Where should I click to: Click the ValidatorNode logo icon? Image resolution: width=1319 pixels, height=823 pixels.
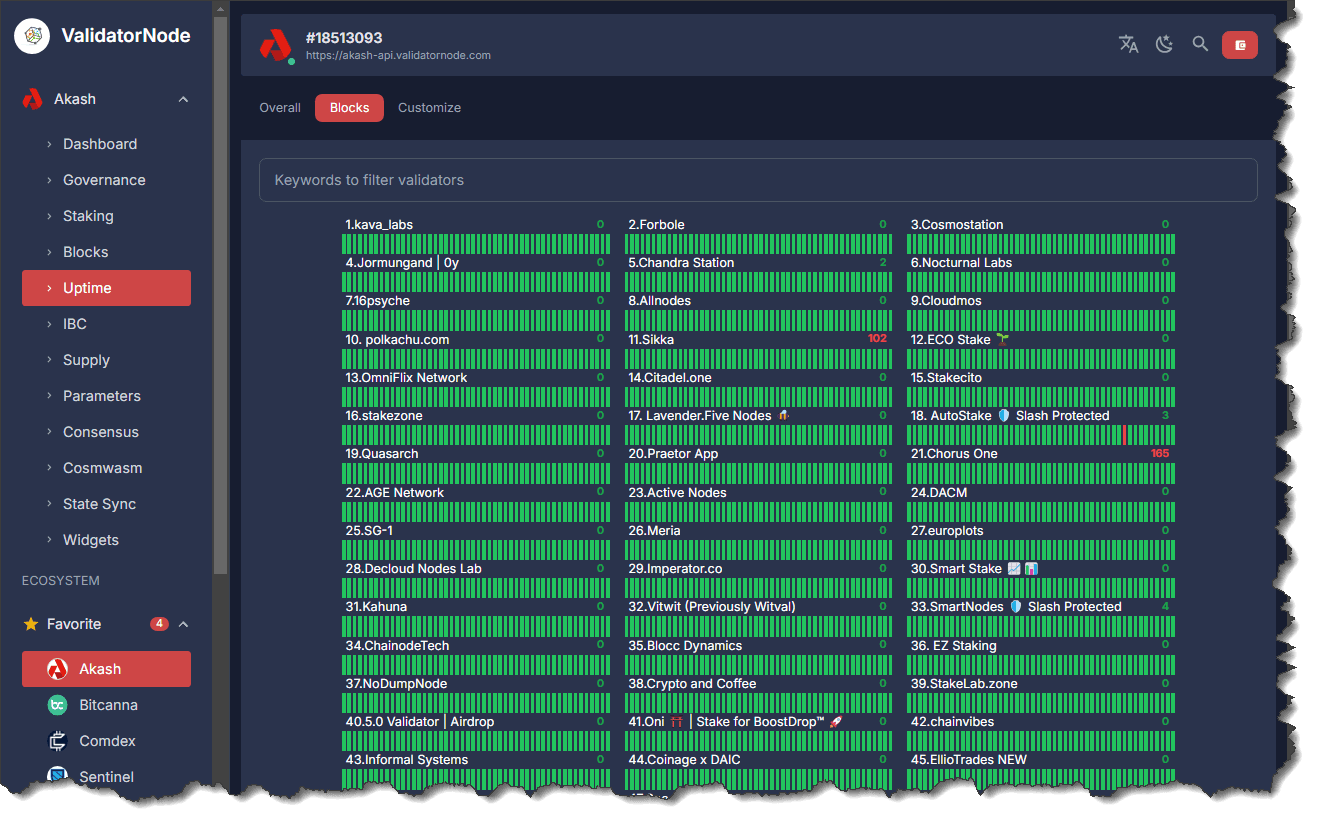[x=32, y=36]
